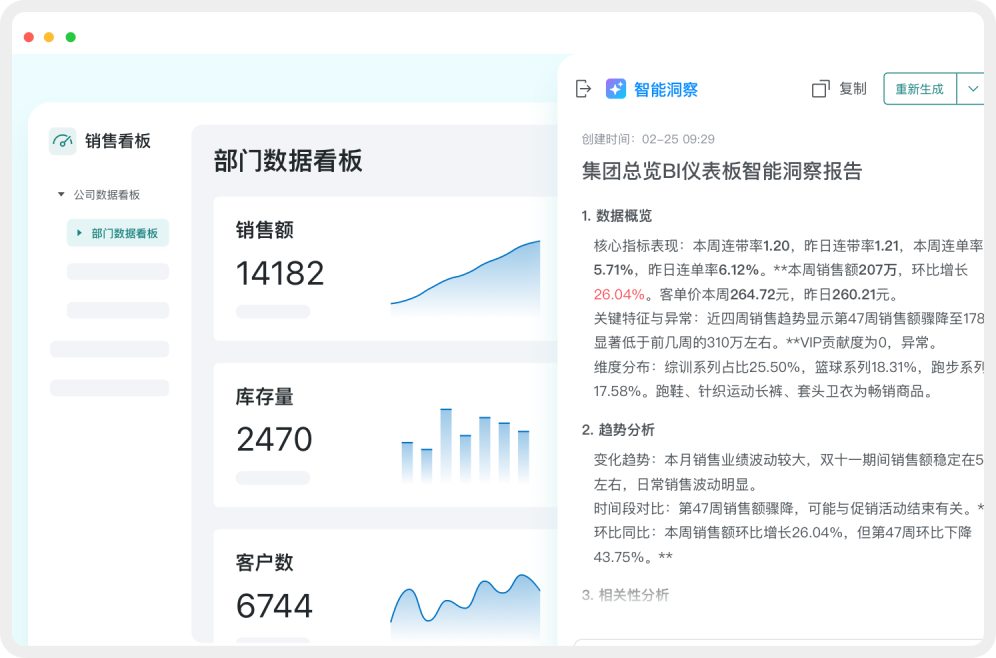Click the 销售看板 gauge icon
The height and width of the screenshot is (658, 996).
click(62, 141)
